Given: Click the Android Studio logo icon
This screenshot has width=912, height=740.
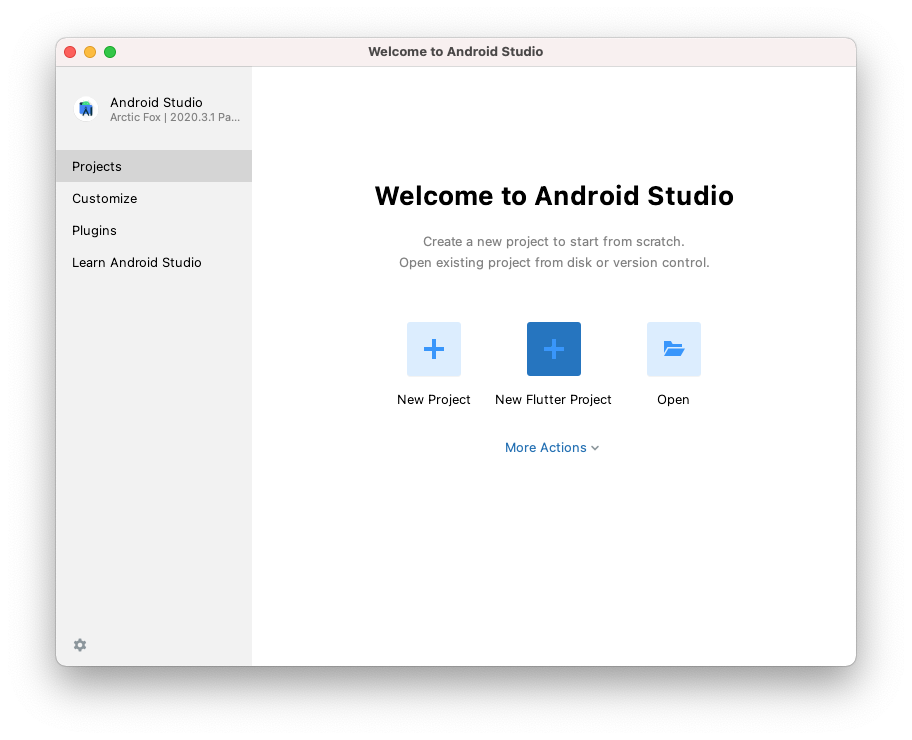Looking at the screenshot, I should [x=86, y=109].
